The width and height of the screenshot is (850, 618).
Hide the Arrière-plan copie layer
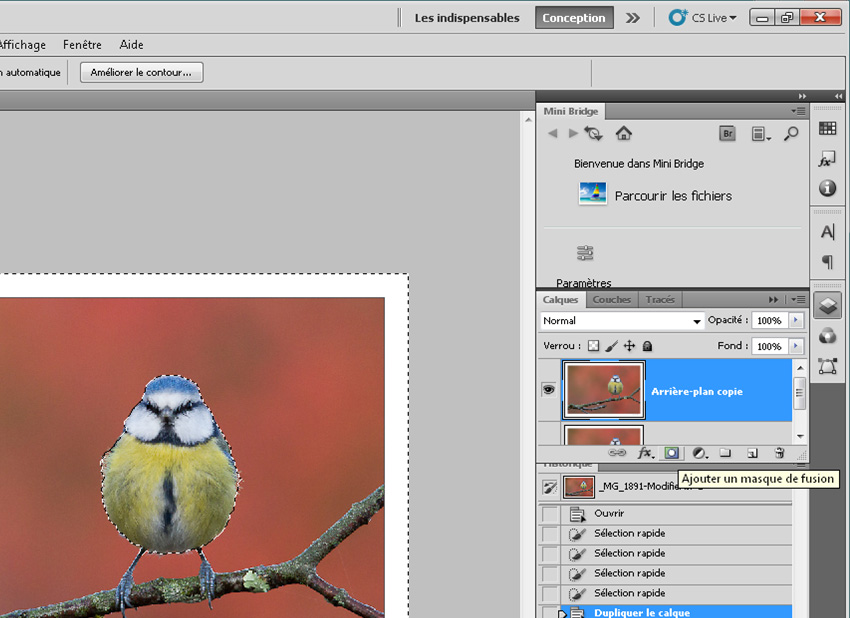tap(548, 390)
